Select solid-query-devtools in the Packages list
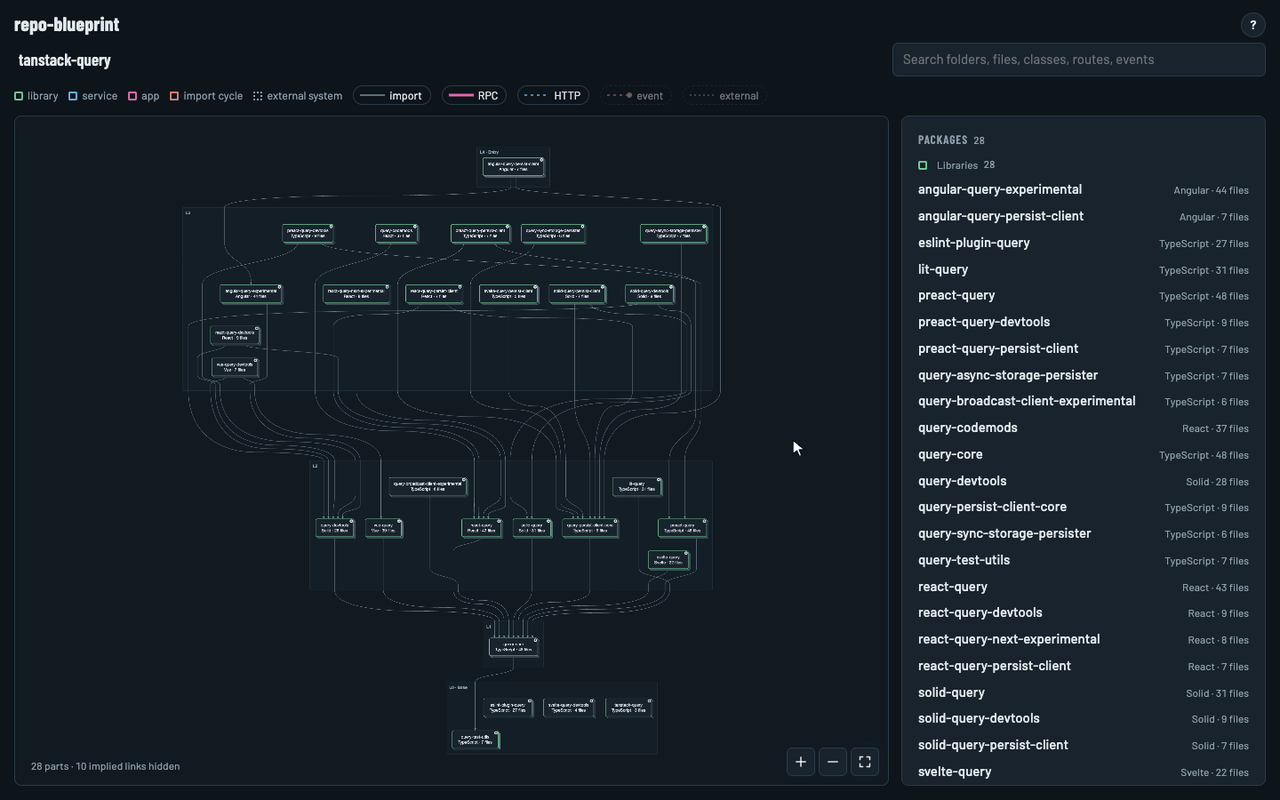 tap(1083, 719)
